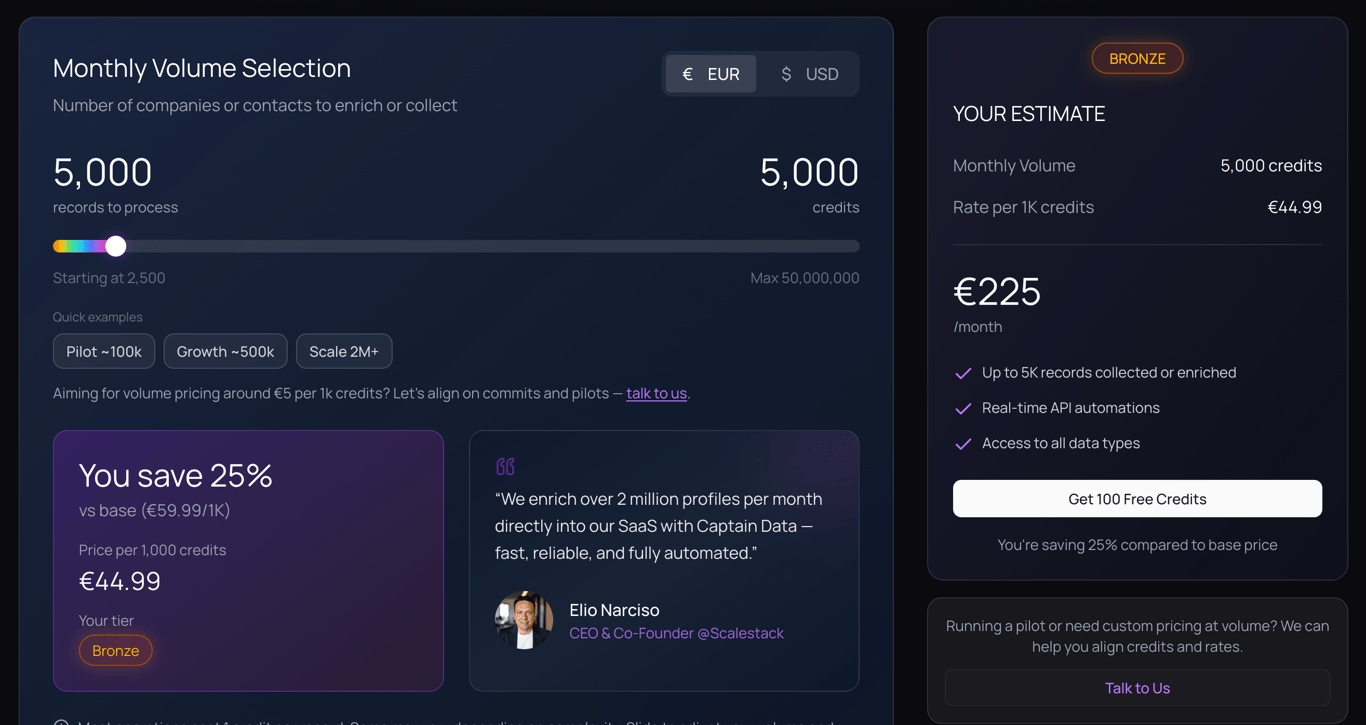Click the Bronze tier badge in savings card

click(116, 650)
